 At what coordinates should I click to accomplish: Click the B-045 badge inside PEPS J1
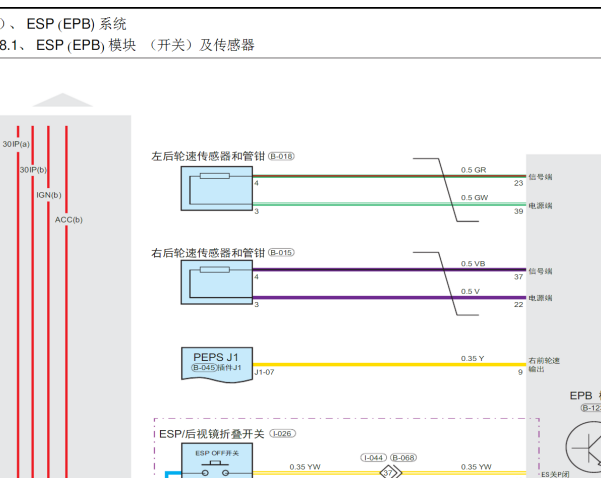pos(204,368)
